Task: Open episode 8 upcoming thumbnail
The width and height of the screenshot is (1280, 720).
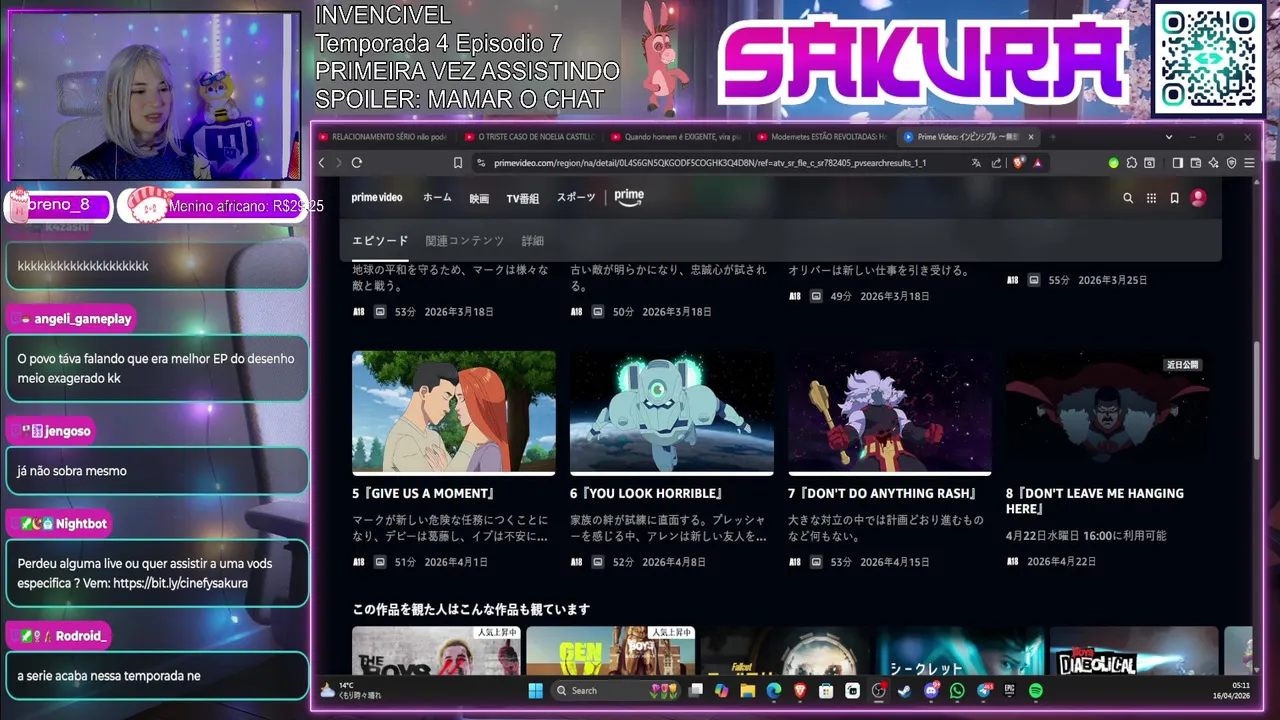Action: click(x=1108, y=412)
